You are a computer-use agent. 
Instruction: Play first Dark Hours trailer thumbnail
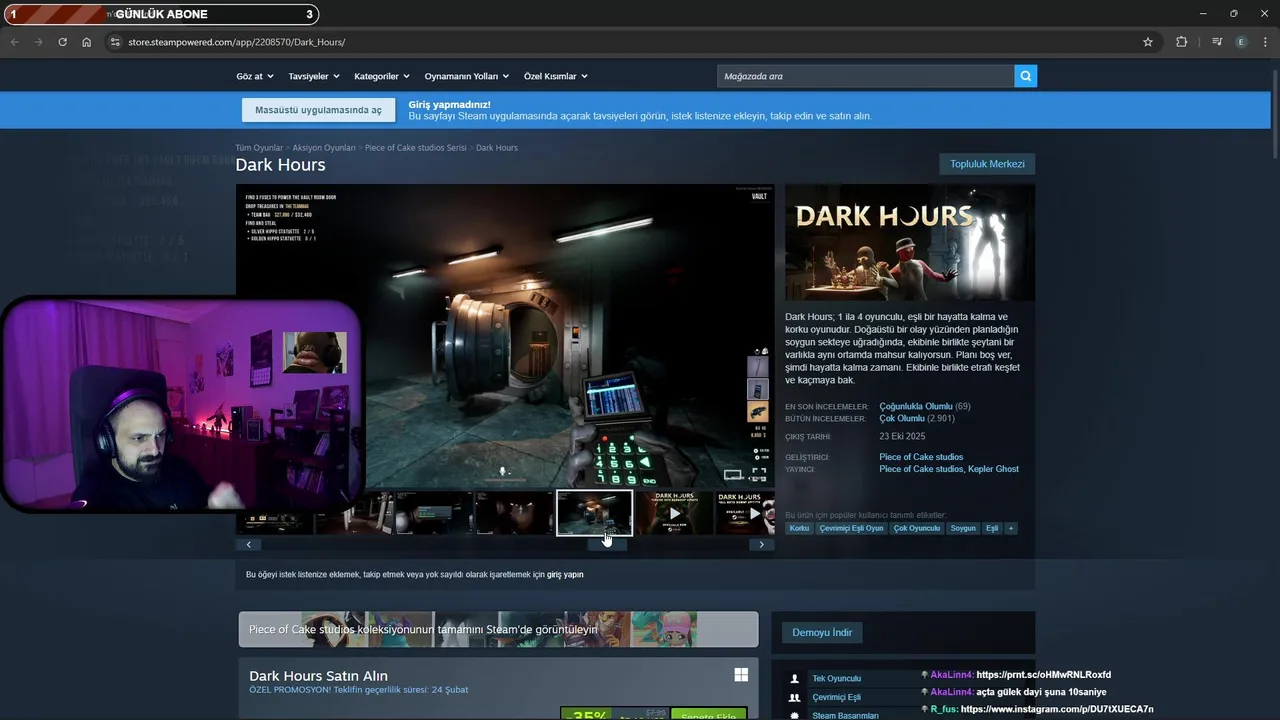[x=674, y=513]
